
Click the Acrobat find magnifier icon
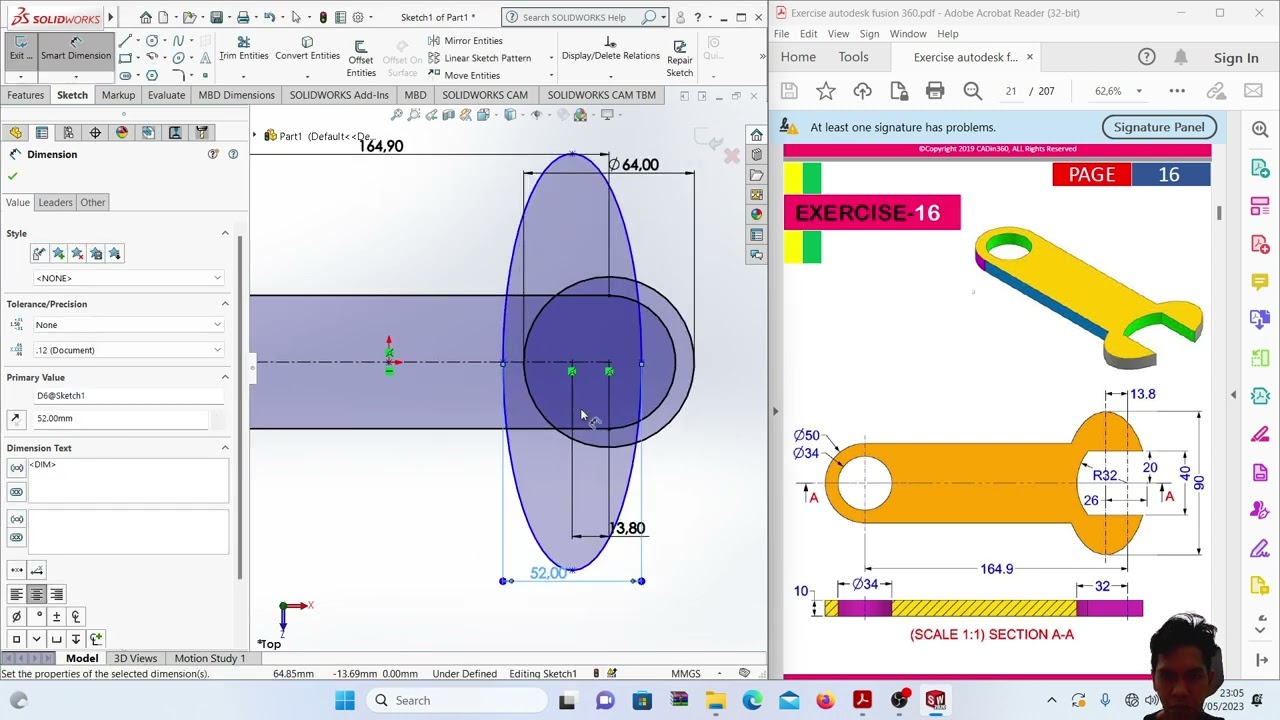tap(972, 91)
